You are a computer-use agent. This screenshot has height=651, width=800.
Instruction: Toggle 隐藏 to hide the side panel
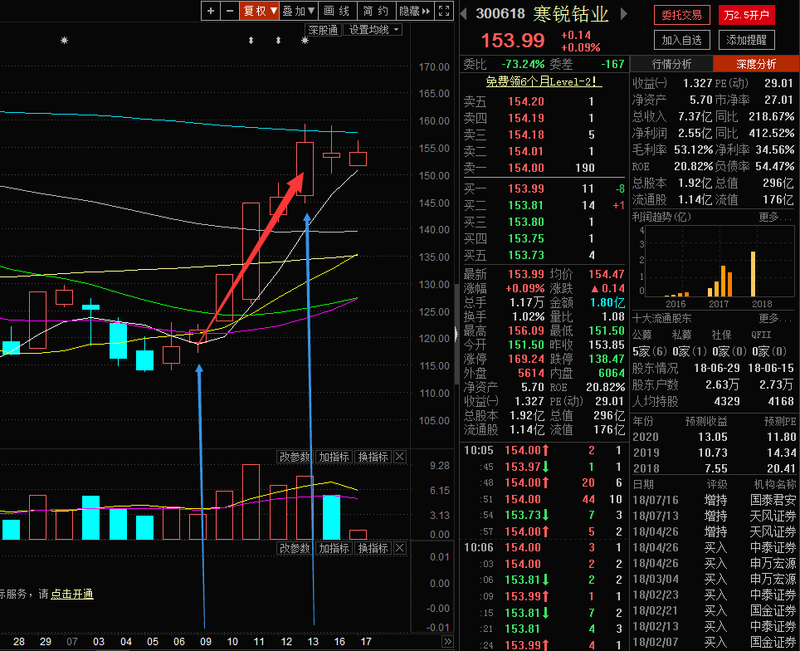coord(409,11)
